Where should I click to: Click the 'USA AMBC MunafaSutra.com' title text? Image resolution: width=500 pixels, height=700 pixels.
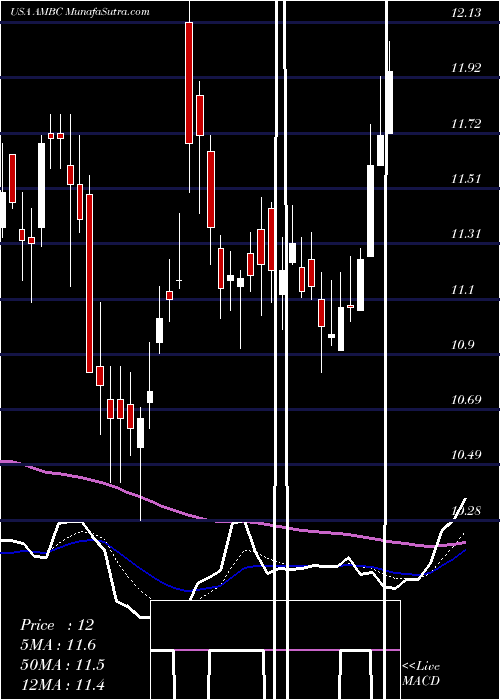pyautogui.click(x=80, y=12)
